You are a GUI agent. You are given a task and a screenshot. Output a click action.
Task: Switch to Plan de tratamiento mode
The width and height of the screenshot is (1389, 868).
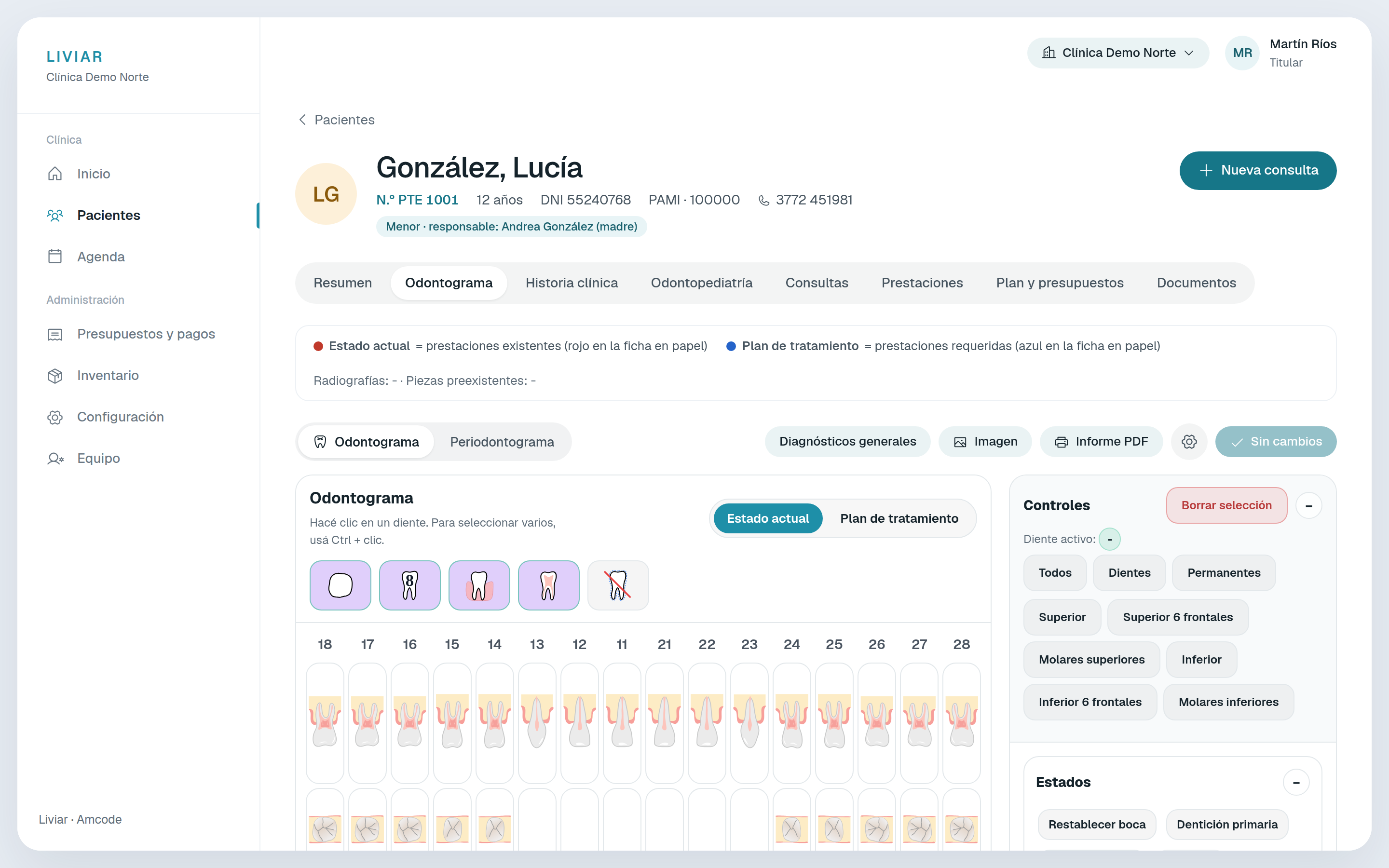(899, 518)
